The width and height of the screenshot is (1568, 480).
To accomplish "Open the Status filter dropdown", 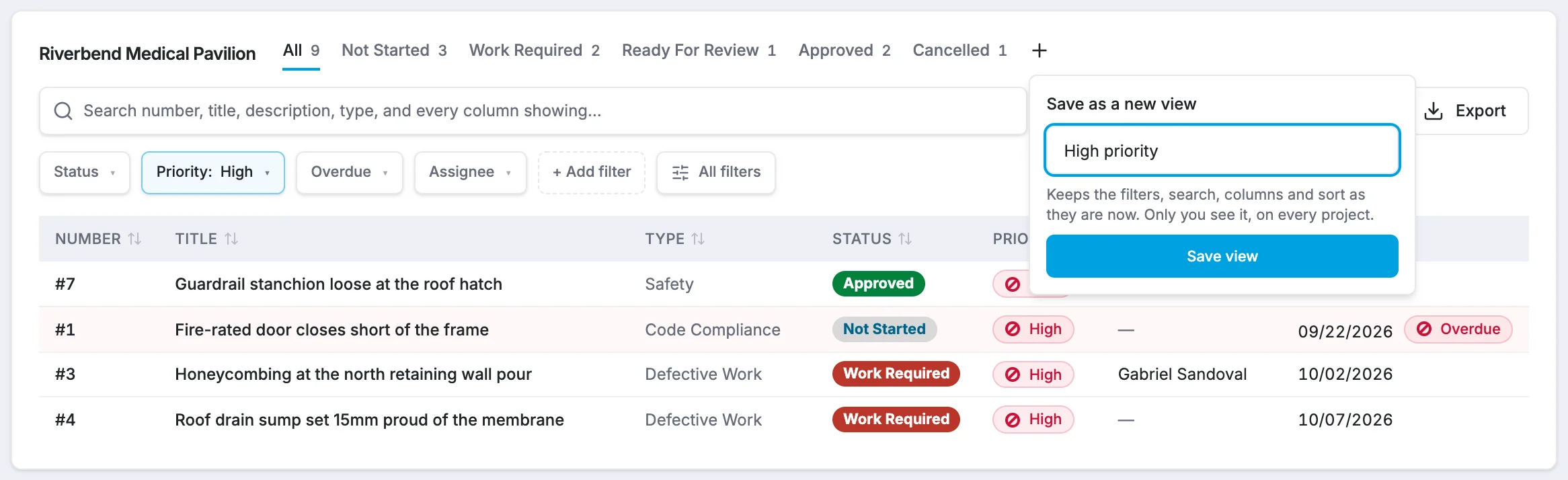I will tap(85, 173).
